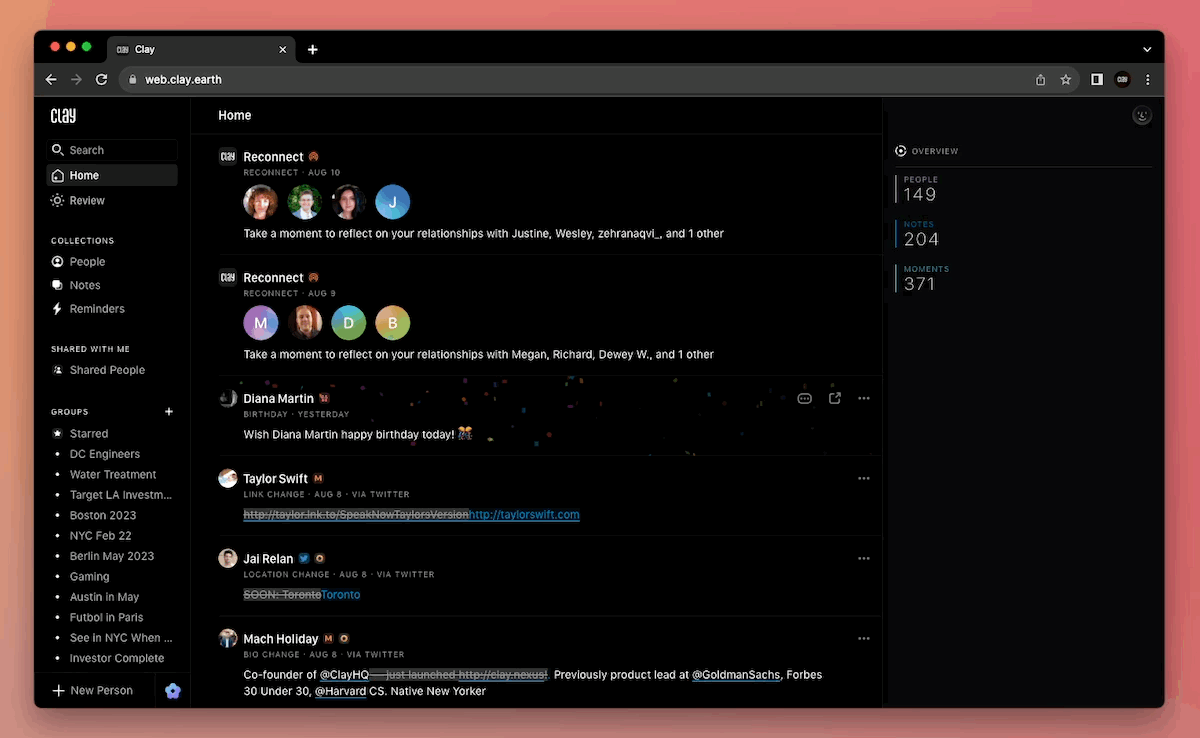Click the @Harvard mention link
This screenshot has width=1200, height=738.
click(x=341, y=691)
